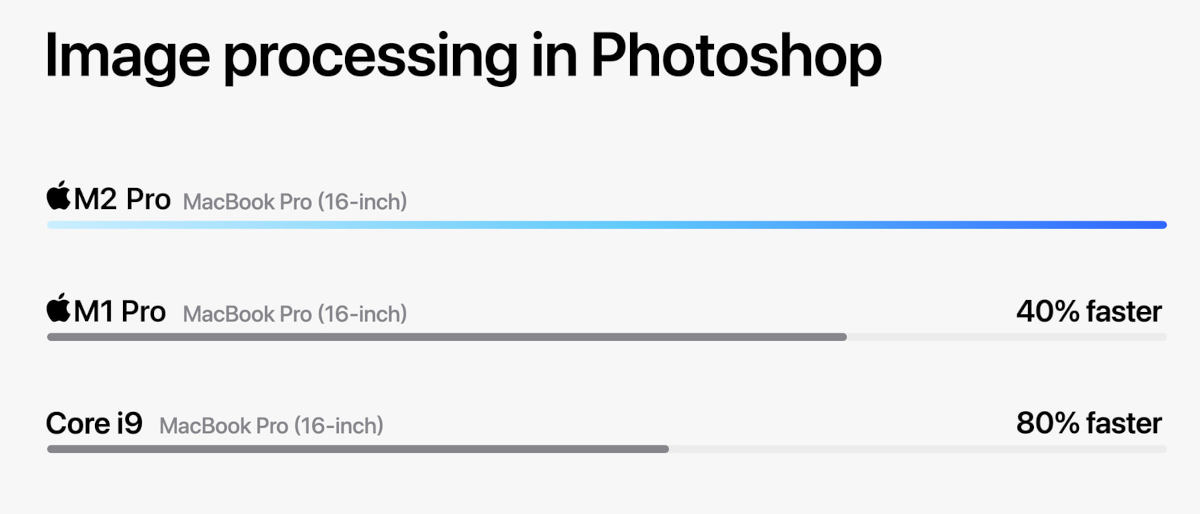Click the "40% faster" label
The image size is (1200, 514).
pyautogui.click(x=1089, y=312)
